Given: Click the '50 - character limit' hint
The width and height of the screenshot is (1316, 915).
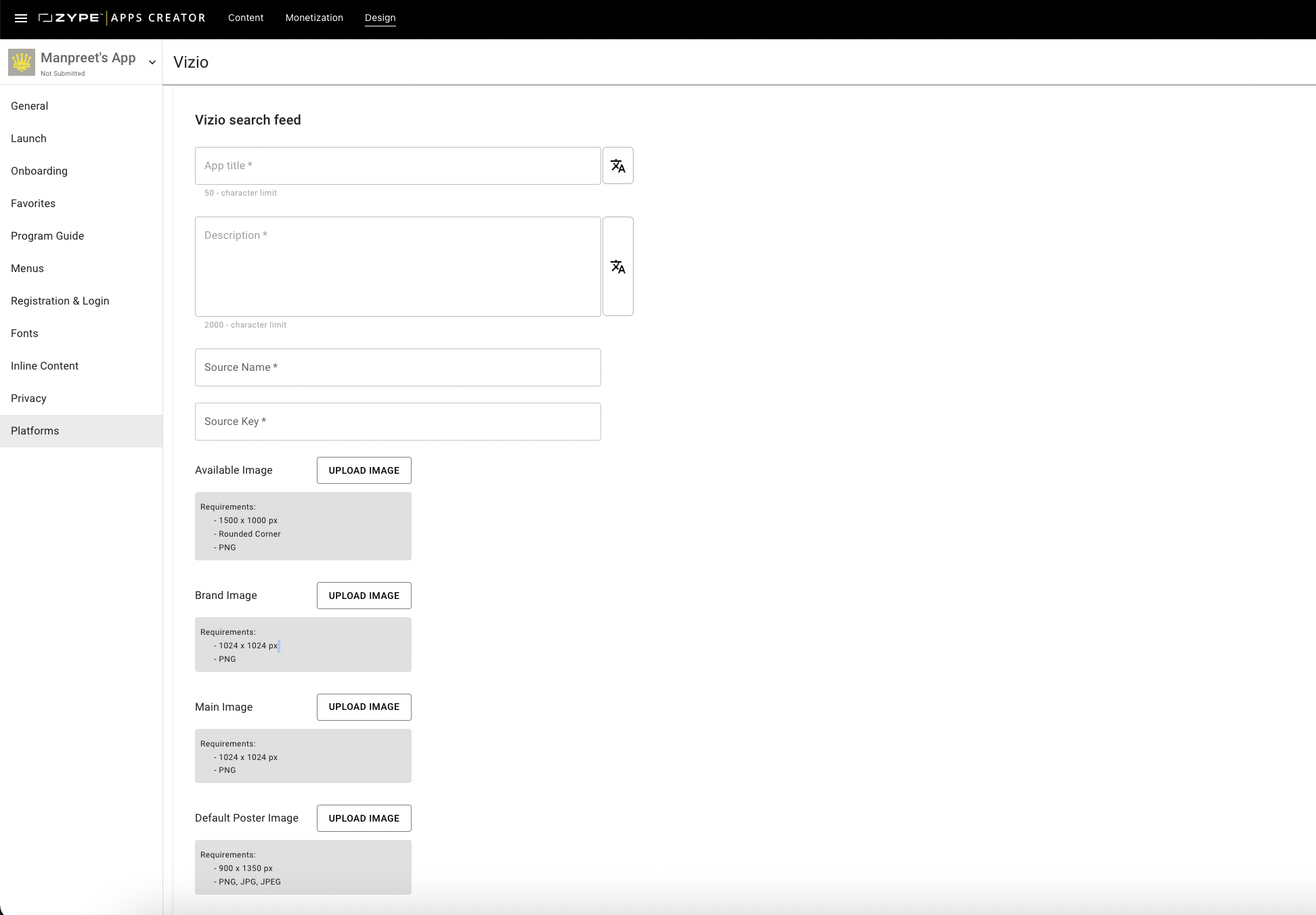Looking at the screenshot, I should [240, 193].
